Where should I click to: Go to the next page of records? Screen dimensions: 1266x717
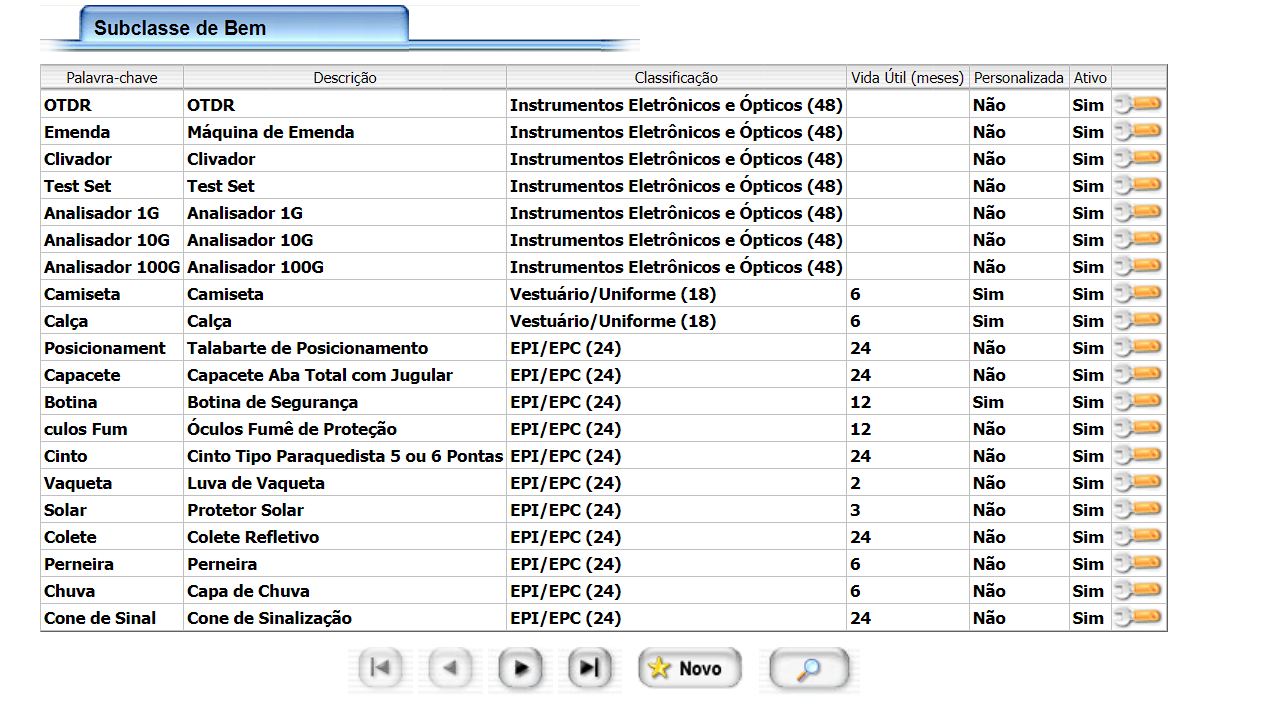[x=520, y=668]
